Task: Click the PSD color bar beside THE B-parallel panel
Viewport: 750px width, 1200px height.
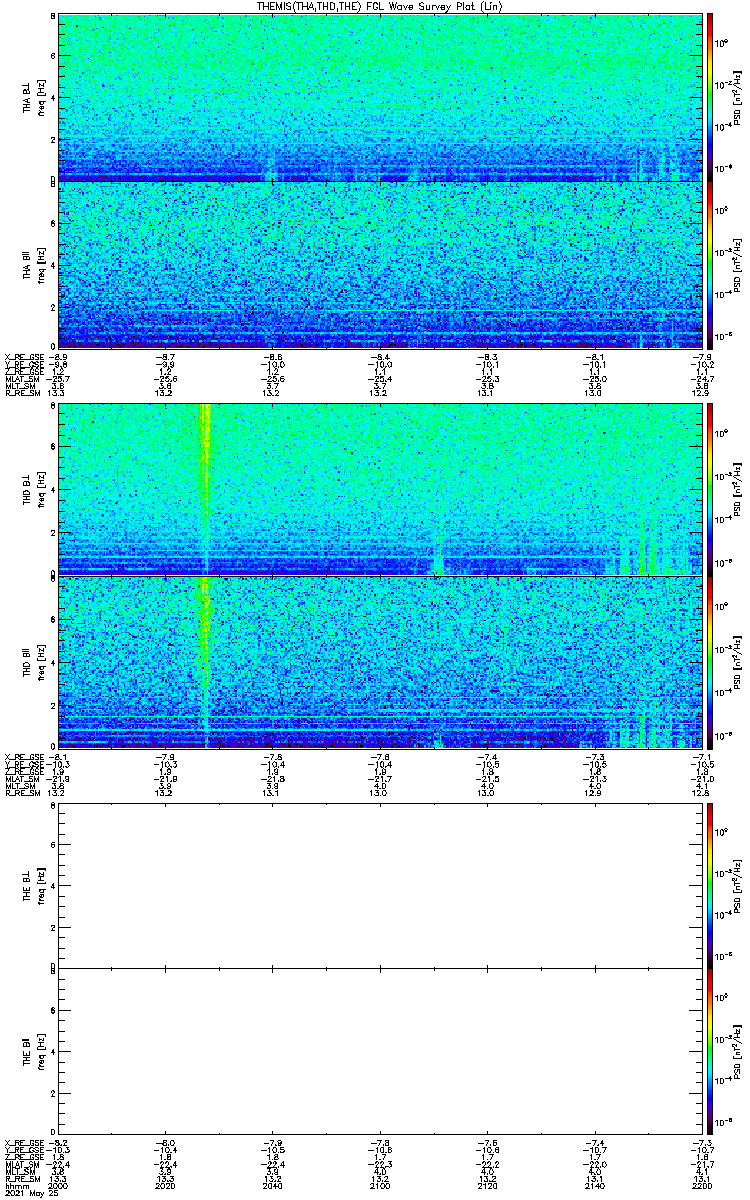Action: tap(710, 1051)
